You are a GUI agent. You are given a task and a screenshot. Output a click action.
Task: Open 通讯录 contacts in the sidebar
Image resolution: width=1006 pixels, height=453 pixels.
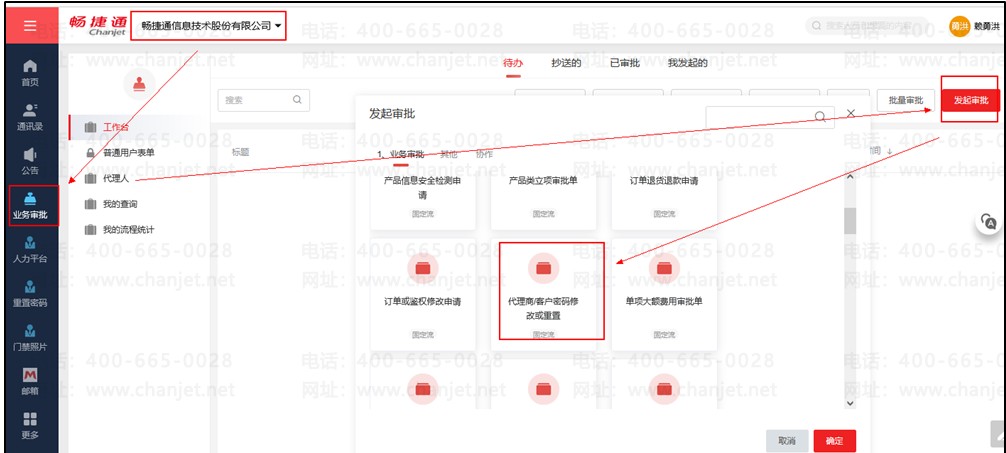[30, 117]
